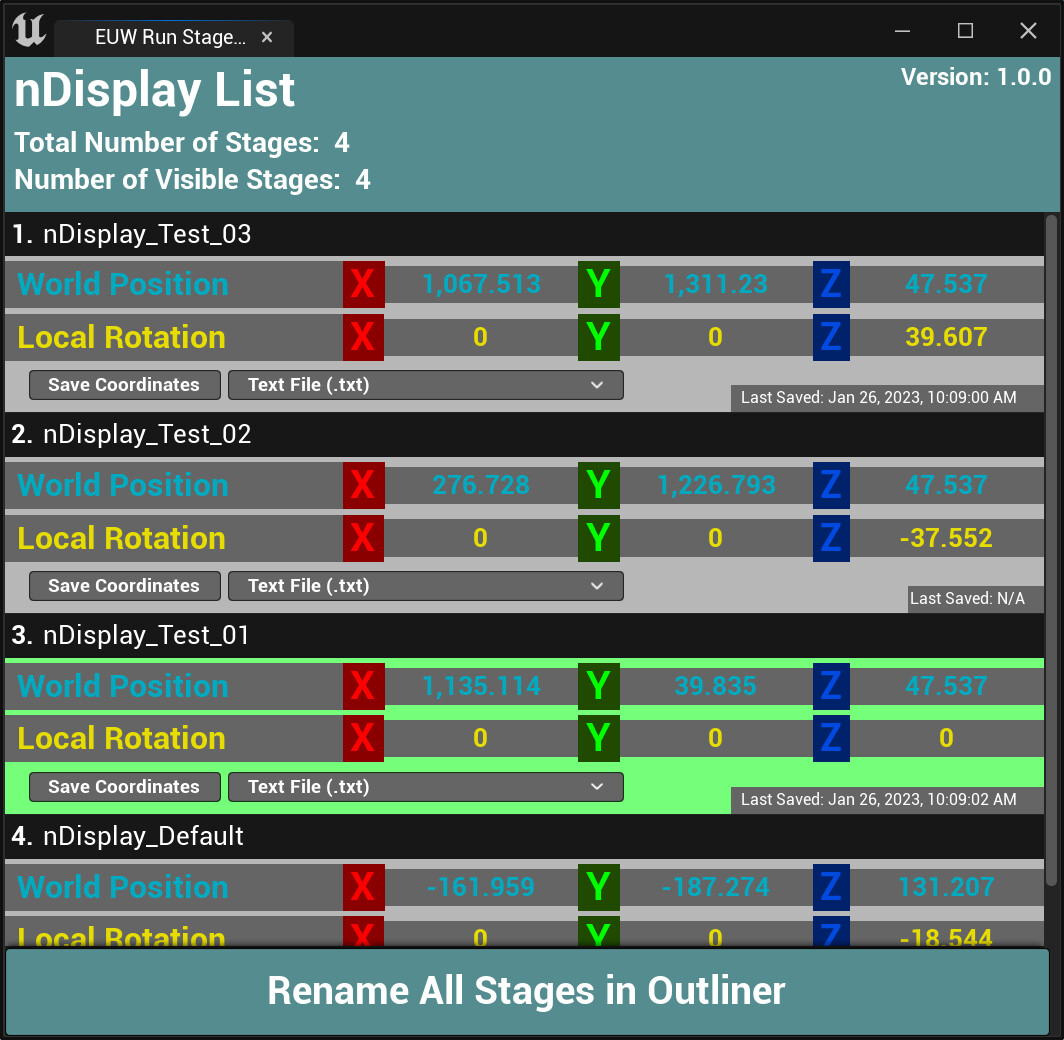Click green Y icon in nDisplay_Test_01 Local Rotation
Viewport: 1064px width, 1040px height.
point(598,738)
